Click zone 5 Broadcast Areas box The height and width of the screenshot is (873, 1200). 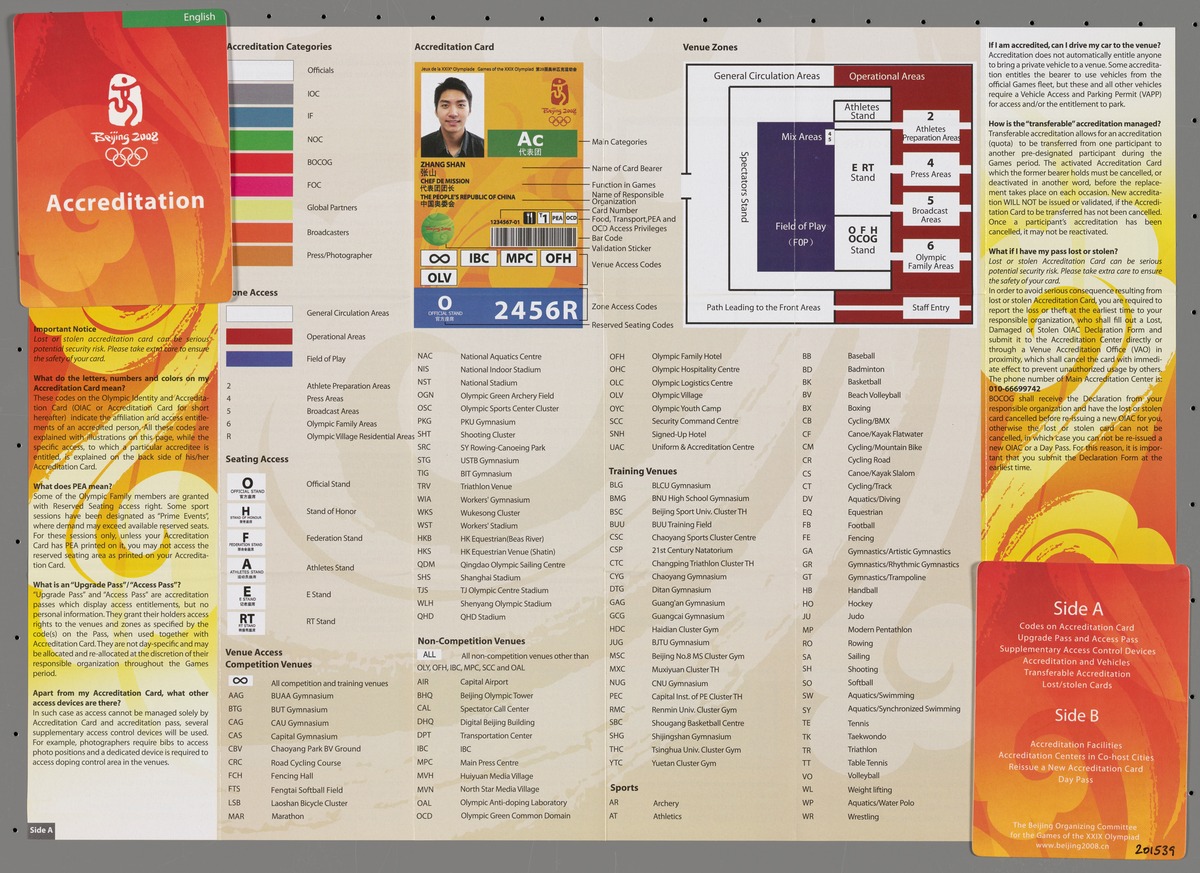[x=930, y=209]
